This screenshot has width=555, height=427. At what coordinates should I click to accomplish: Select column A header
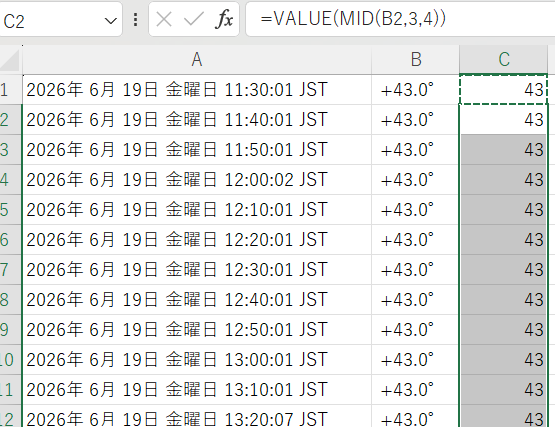[197, 59]
